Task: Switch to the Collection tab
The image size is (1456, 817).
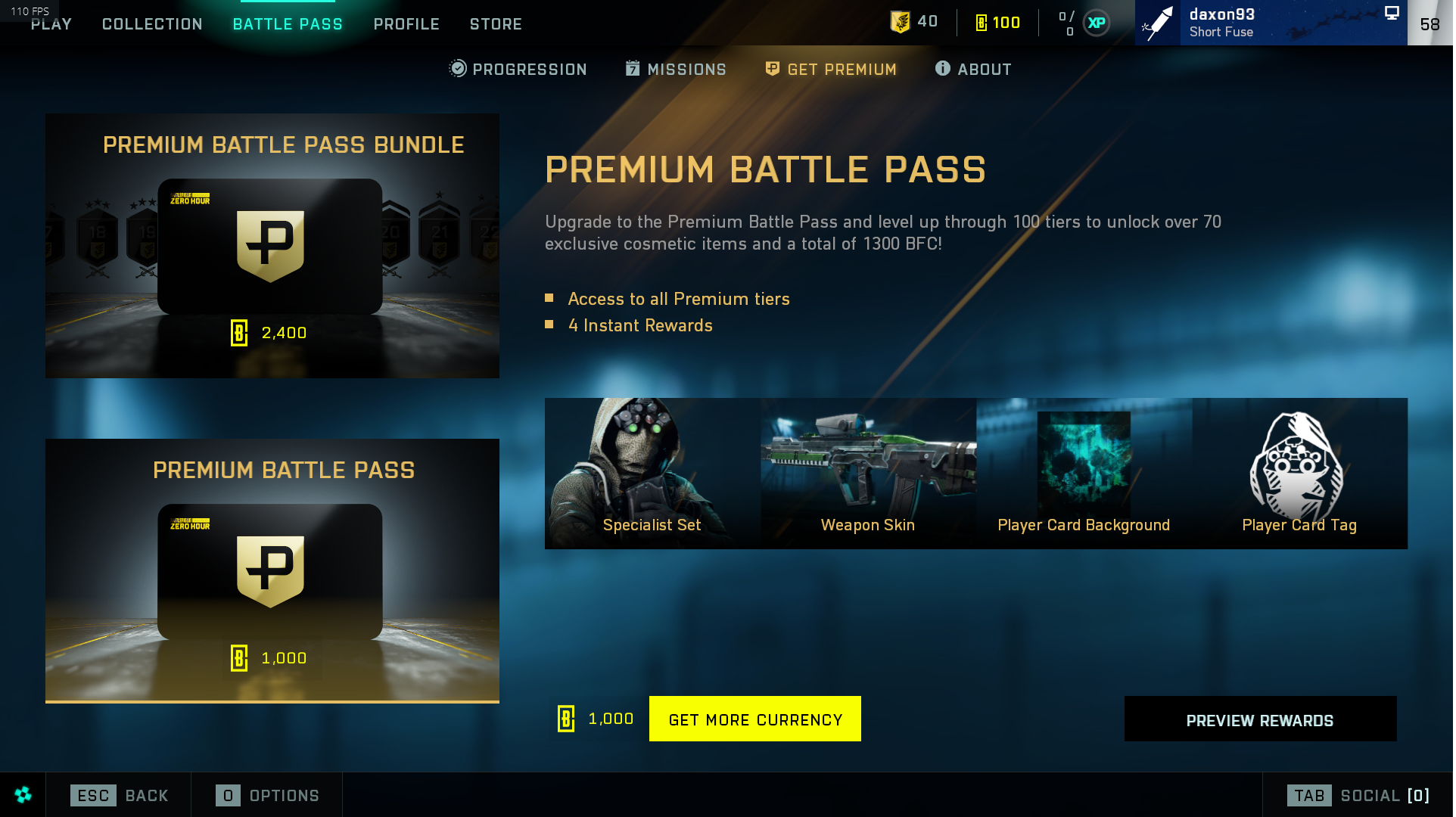Action: coord(152,24)
